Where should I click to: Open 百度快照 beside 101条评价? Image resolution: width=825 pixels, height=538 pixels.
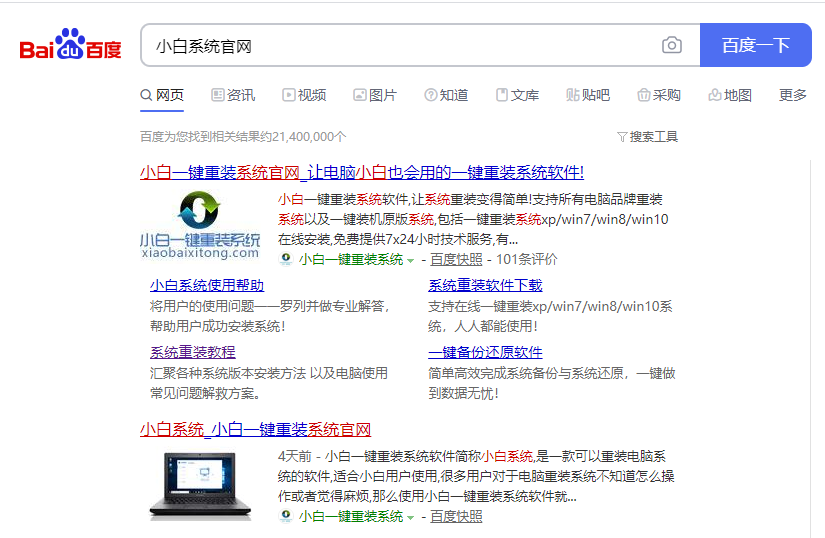(456, 259)
